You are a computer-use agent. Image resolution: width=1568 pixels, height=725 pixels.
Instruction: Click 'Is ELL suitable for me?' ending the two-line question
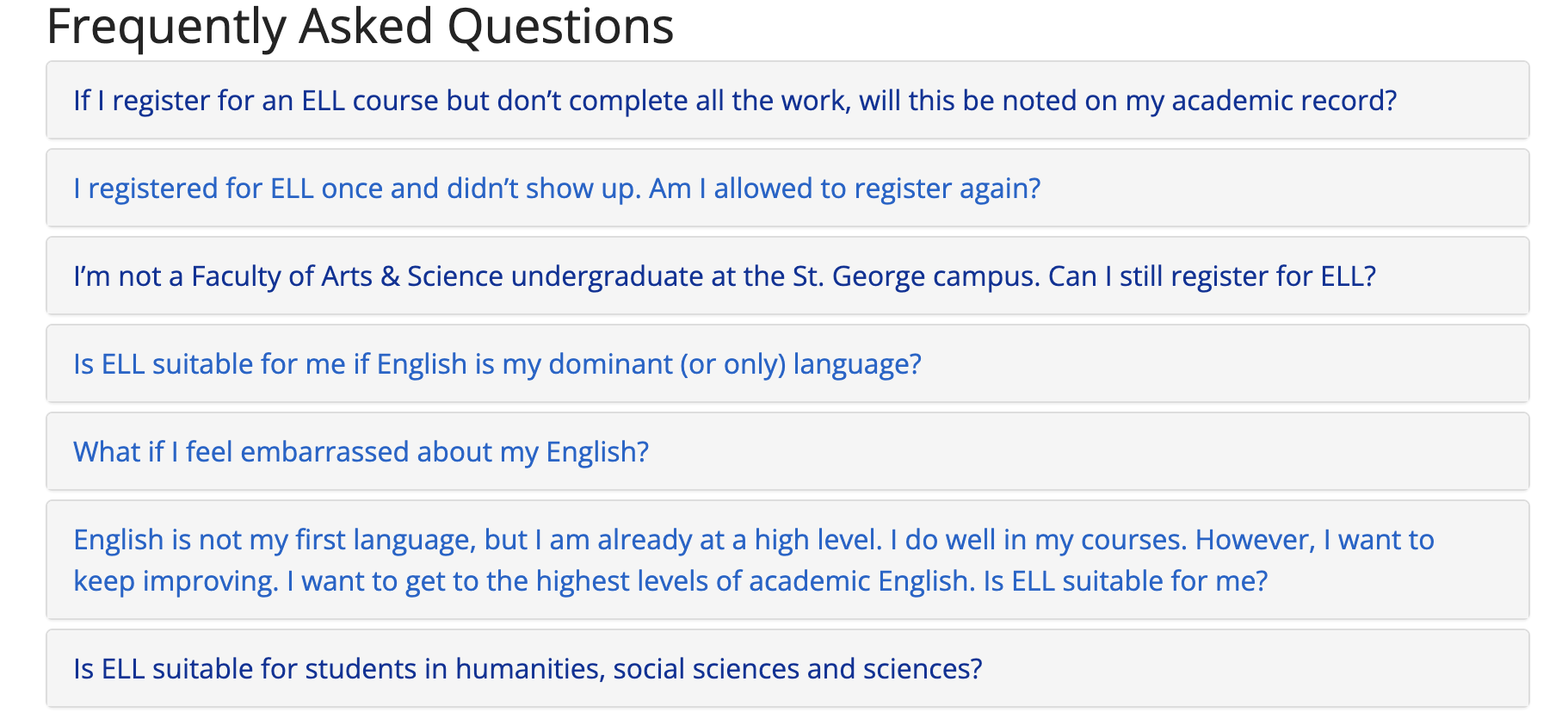point(1126,581)
